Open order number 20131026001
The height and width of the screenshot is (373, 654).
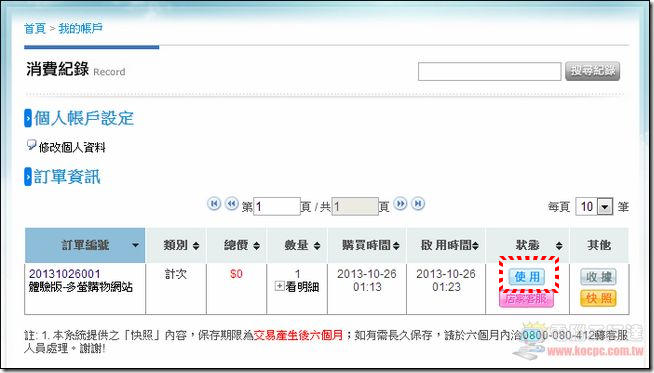65,274
